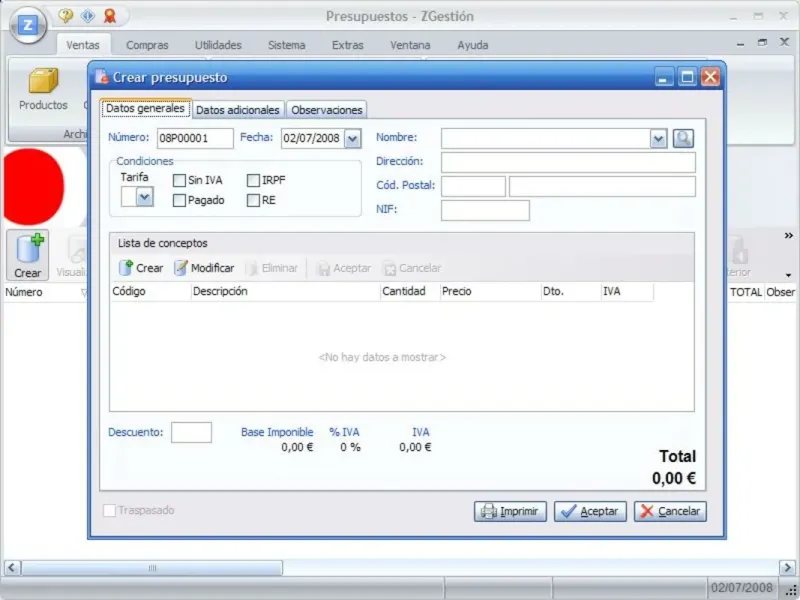Switch to the Datos generales tab
Viewport: 800px width, 600px height.
click(x=145, y=108)
